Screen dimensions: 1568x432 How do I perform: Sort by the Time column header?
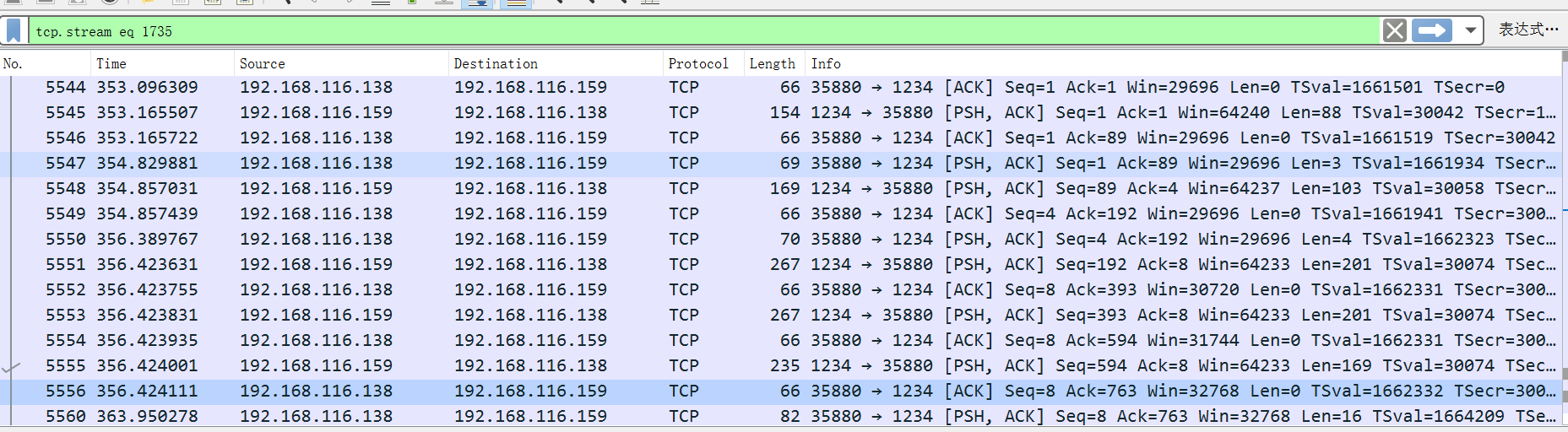coord(162,63)
